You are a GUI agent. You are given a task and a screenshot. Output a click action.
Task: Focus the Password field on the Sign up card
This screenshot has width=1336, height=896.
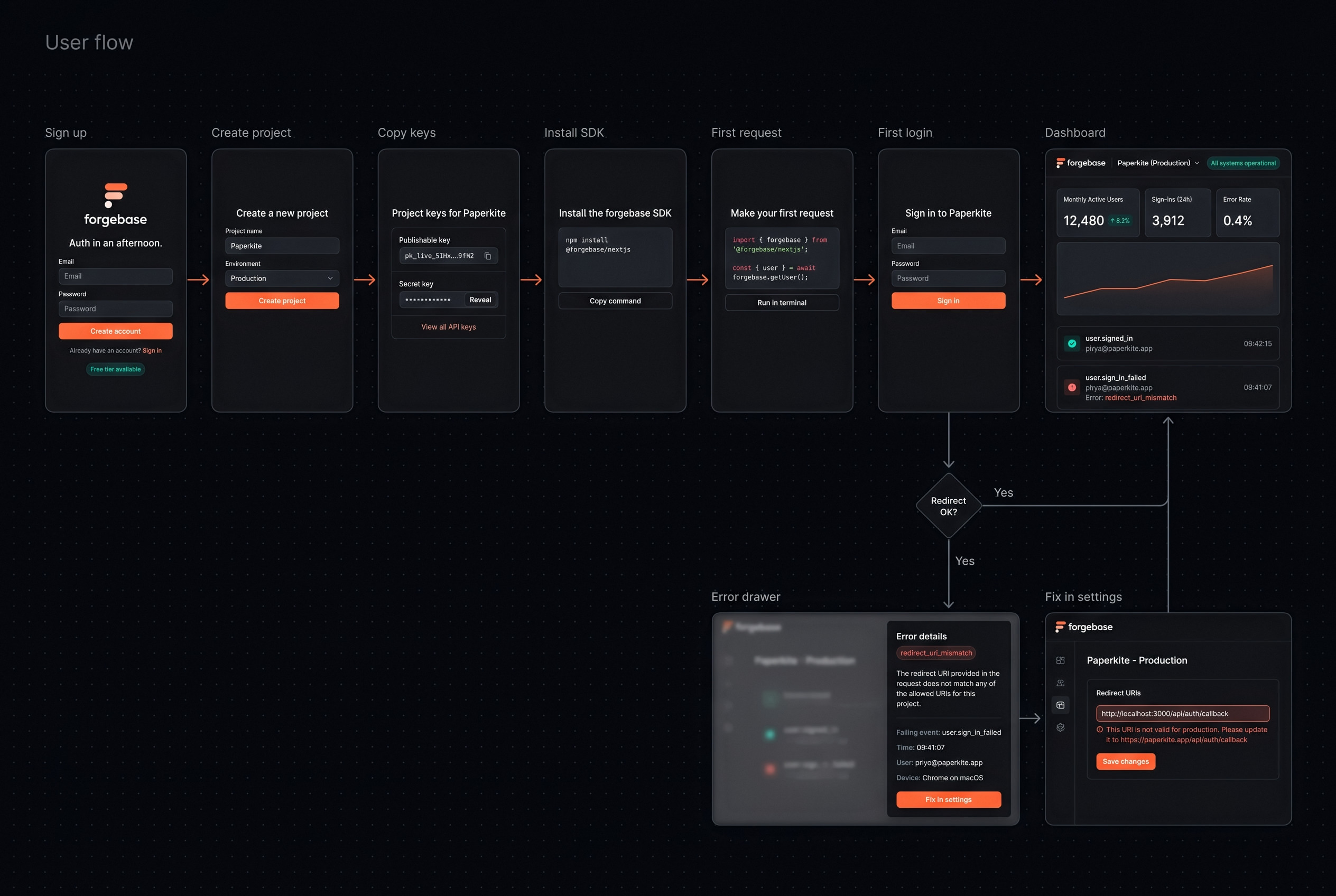[116, 309]
